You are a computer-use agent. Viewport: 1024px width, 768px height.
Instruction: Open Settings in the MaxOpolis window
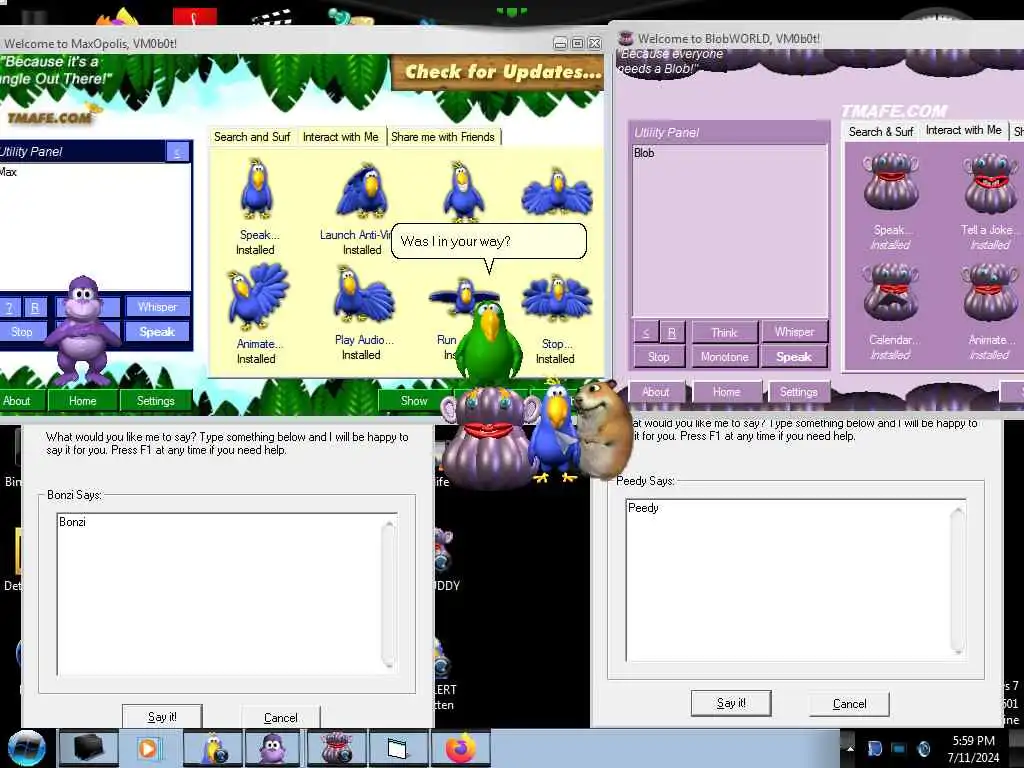pyautogui.click(x=155, y=401)
